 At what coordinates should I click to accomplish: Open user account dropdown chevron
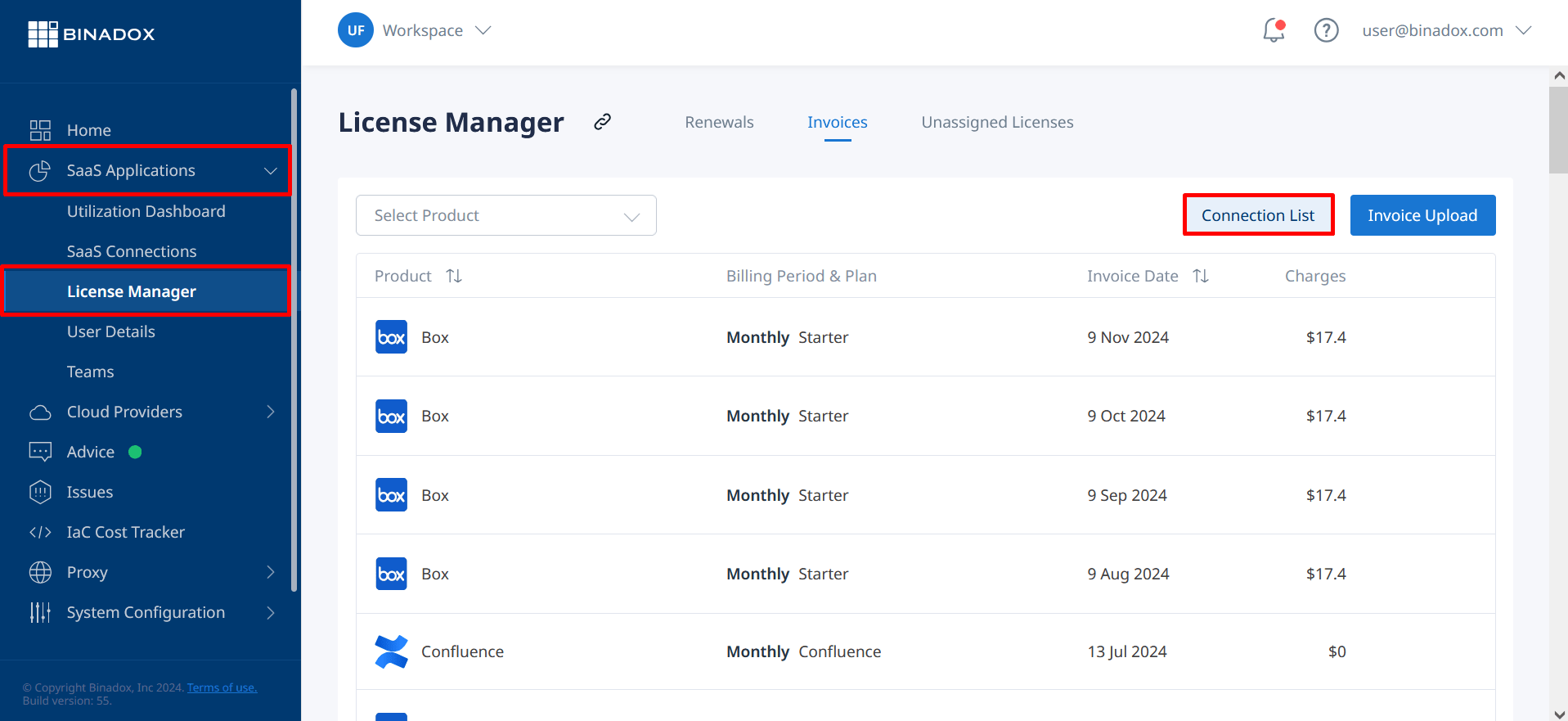1523,30
